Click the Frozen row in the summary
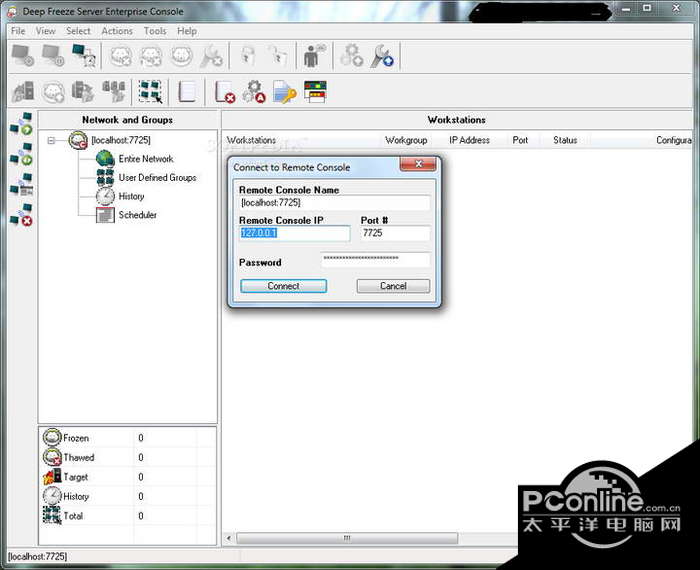 [x=129, y=438]
